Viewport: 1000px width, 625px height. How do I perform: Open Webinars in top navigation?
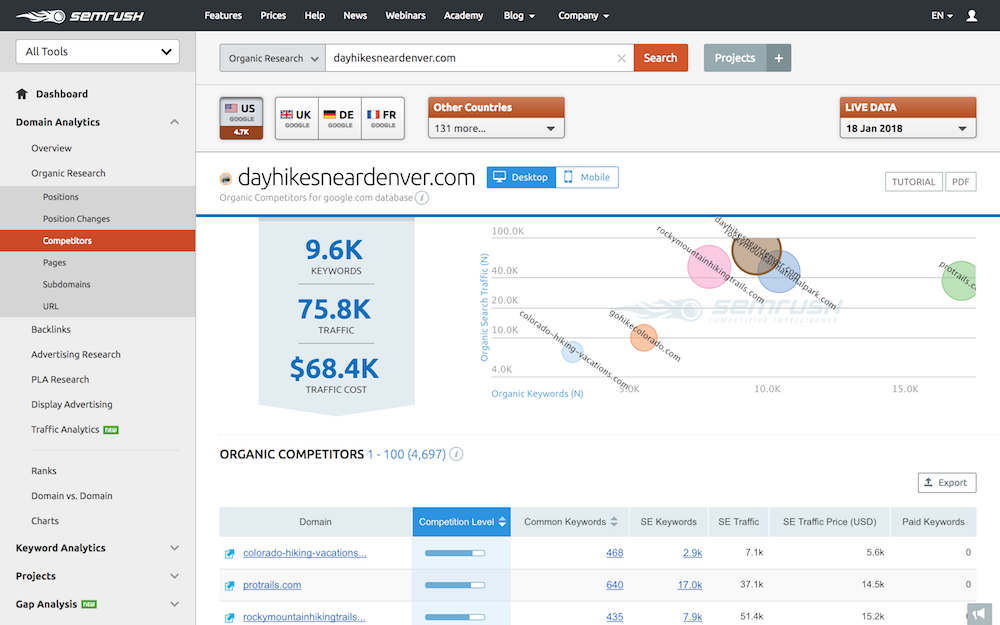click(x=406, y=15)
